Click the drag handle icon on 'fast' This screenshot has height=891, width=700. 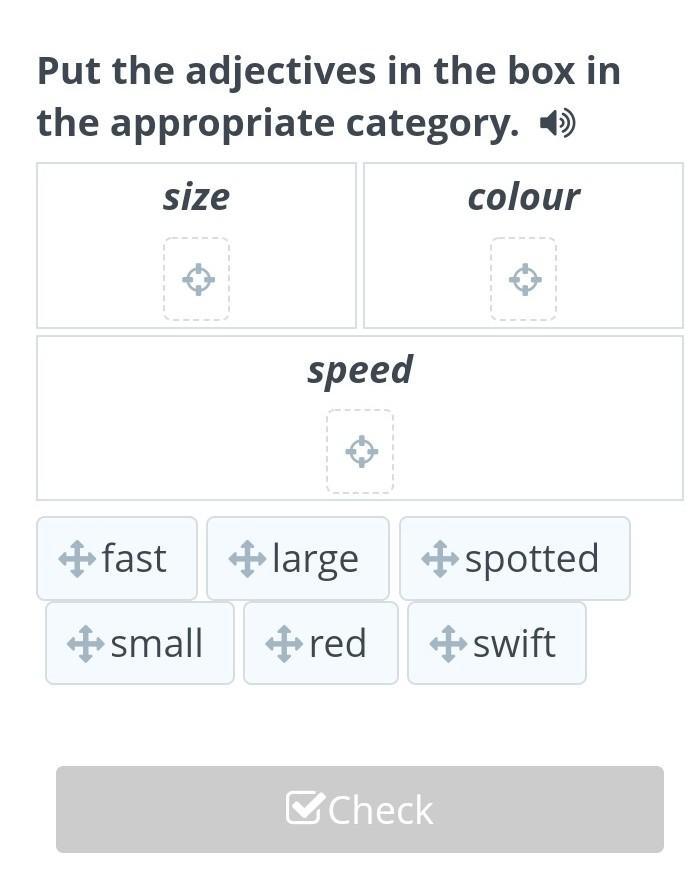click(77, 559)
